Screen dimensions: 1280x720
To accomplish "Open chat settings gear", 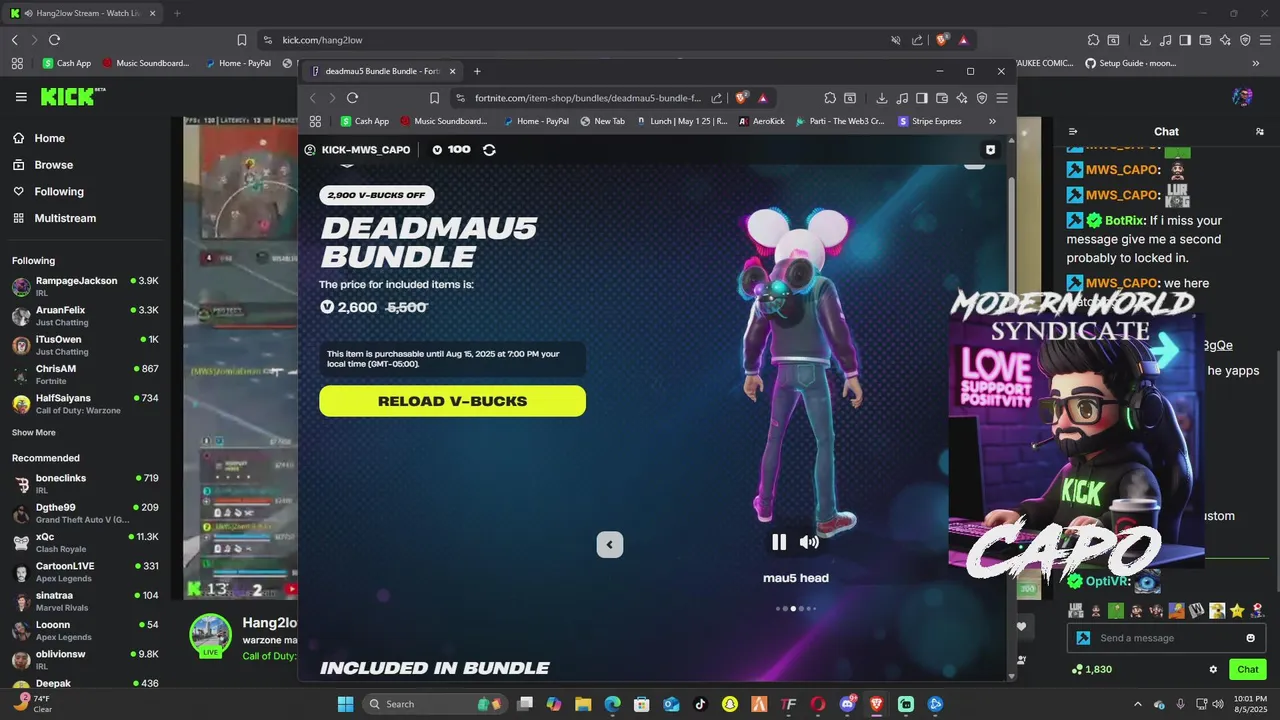I will [x=1214, y=670].
